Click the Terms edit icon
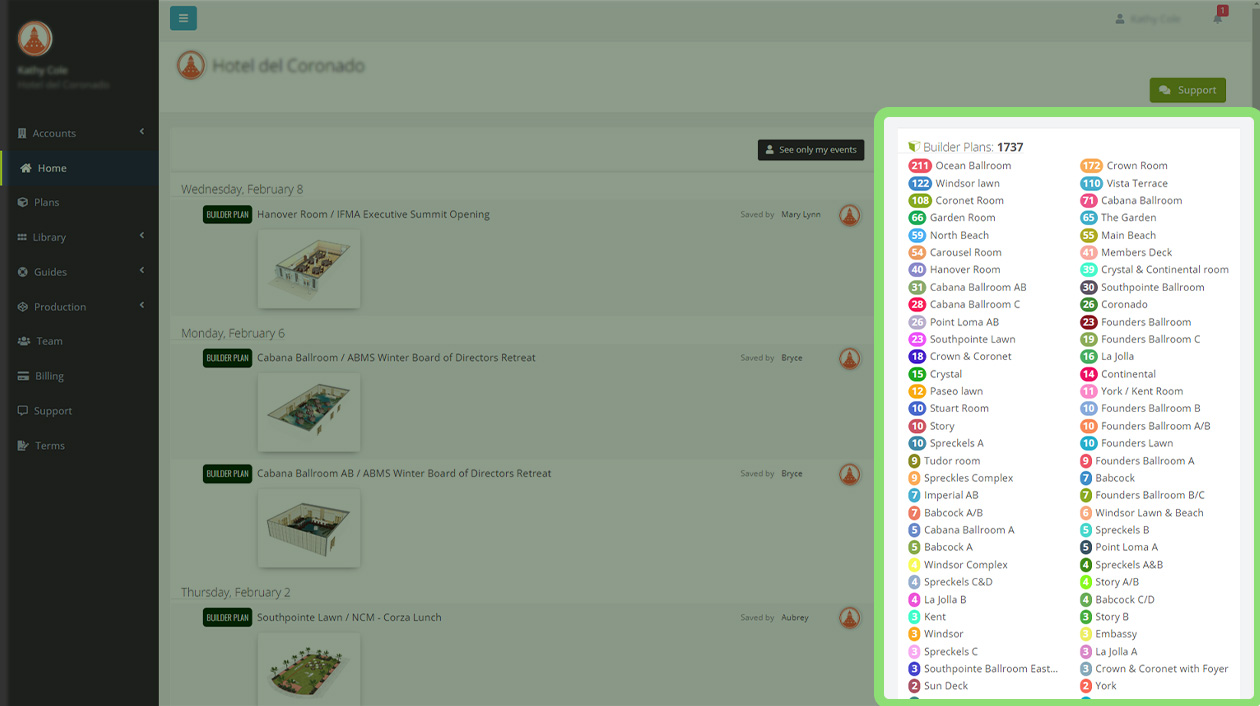This screenshot has width=1260, height=706. tap(23, 446)
